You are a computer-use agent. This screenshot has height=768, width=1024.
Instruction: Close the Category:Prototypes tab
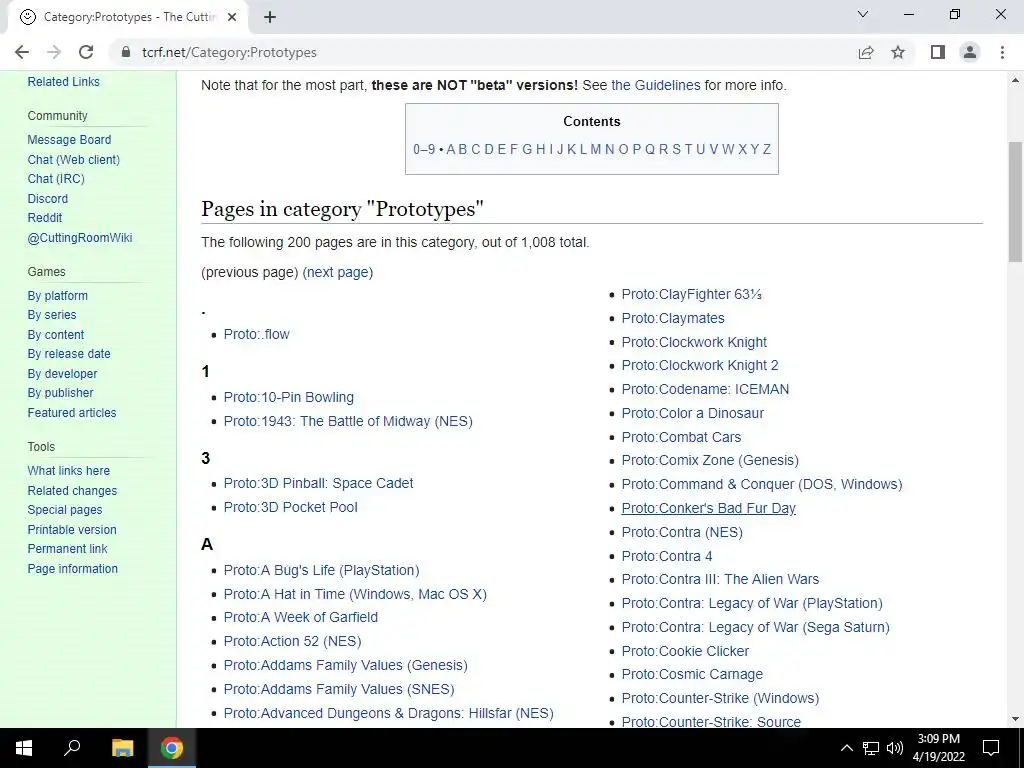[232, 17]
